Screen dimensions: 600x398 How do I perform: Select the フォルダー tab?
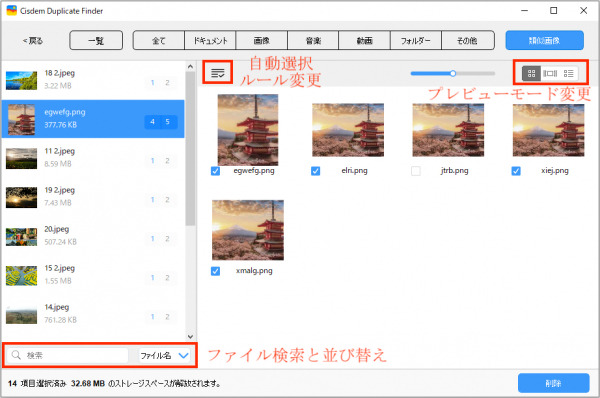416,40
